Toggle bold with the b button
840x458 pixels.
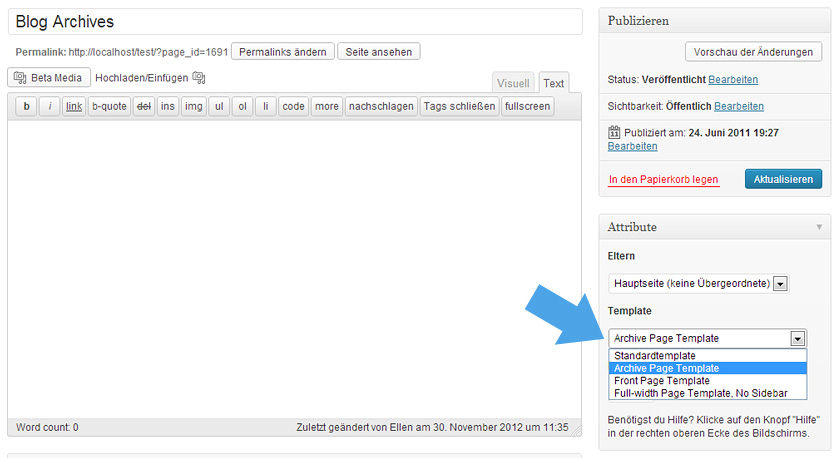point(26,106)
